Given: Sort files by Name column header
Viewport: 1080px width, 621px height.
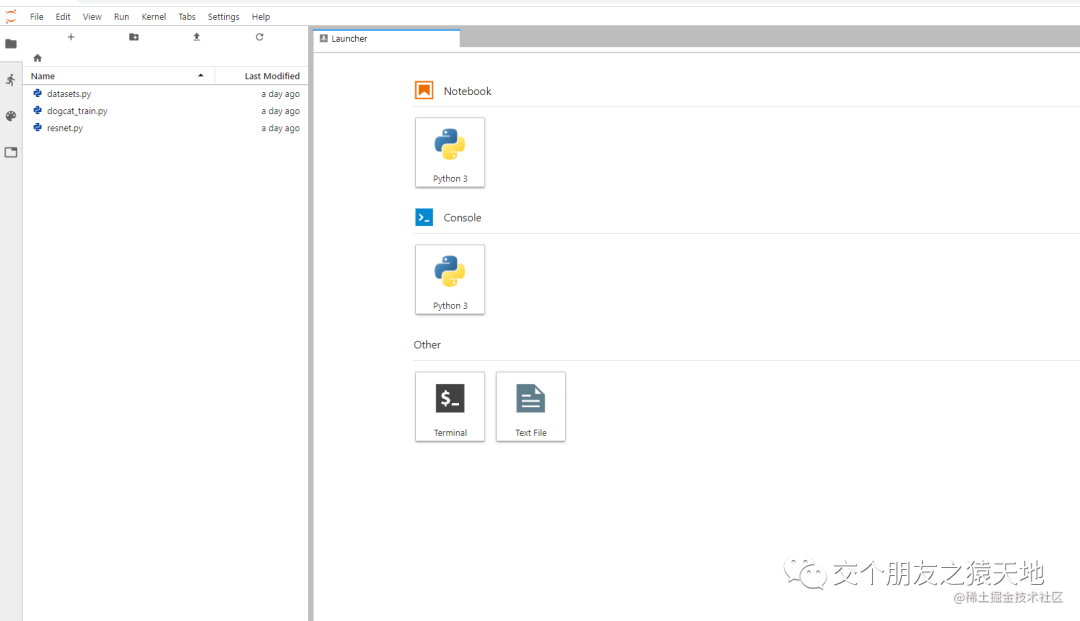Looking at the screenshot, I should [118, 76].
